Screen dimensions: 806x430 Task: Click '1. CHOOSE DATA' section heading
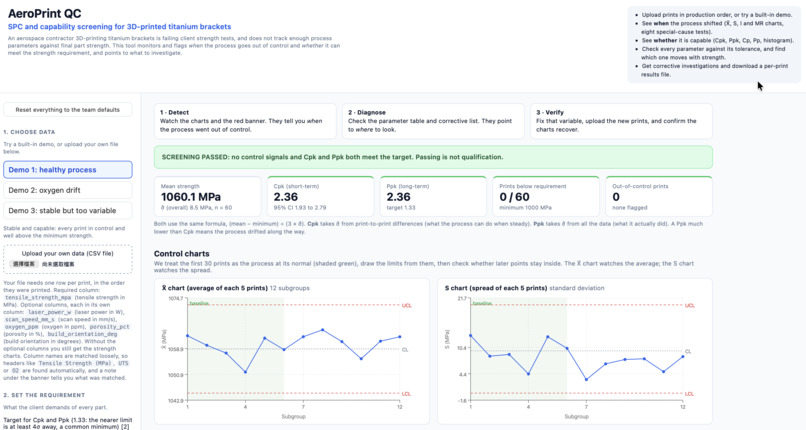coord(29,132)
